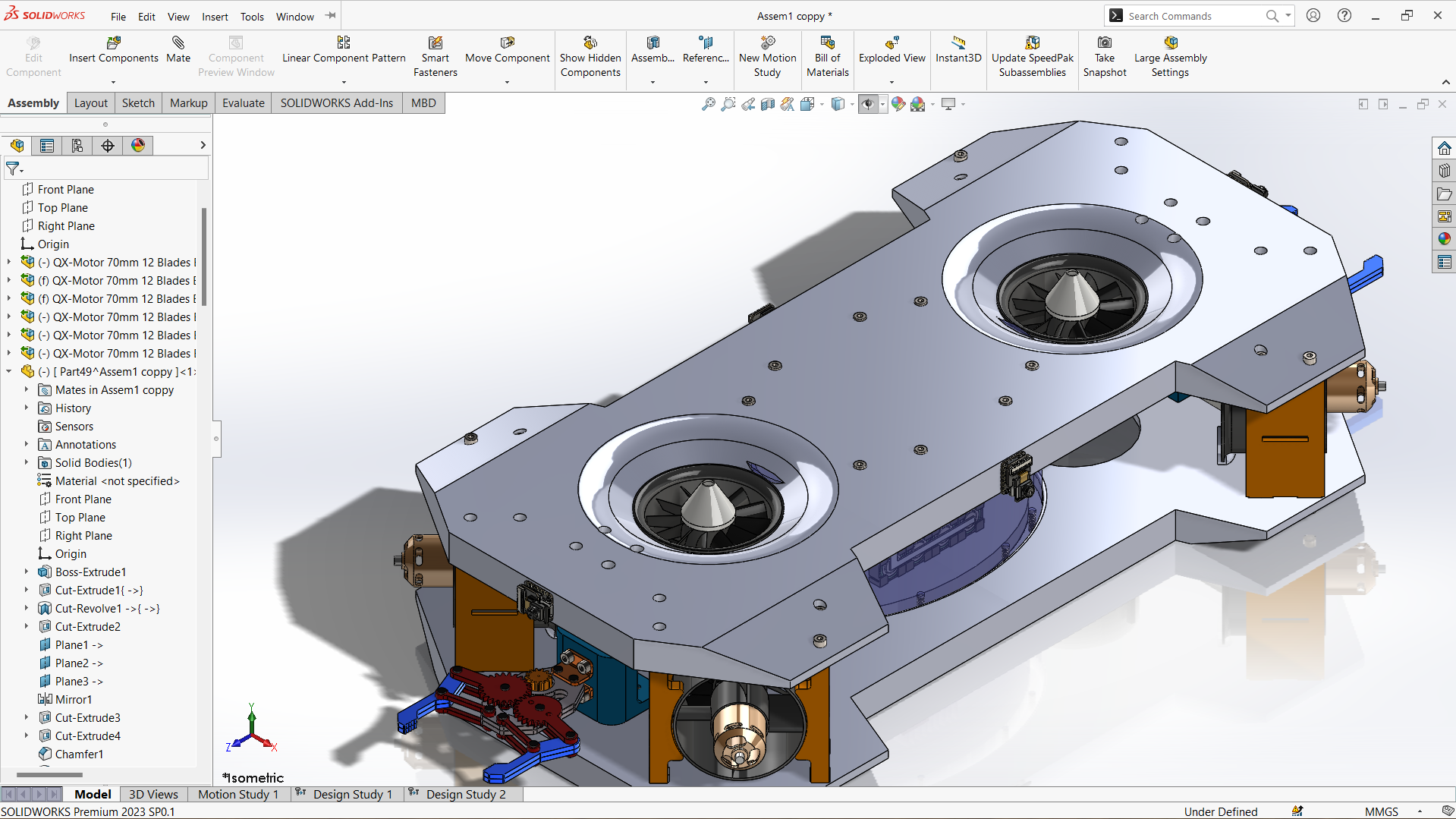Toggle the Hide/Show Items eye button

[x=868, y=104]
